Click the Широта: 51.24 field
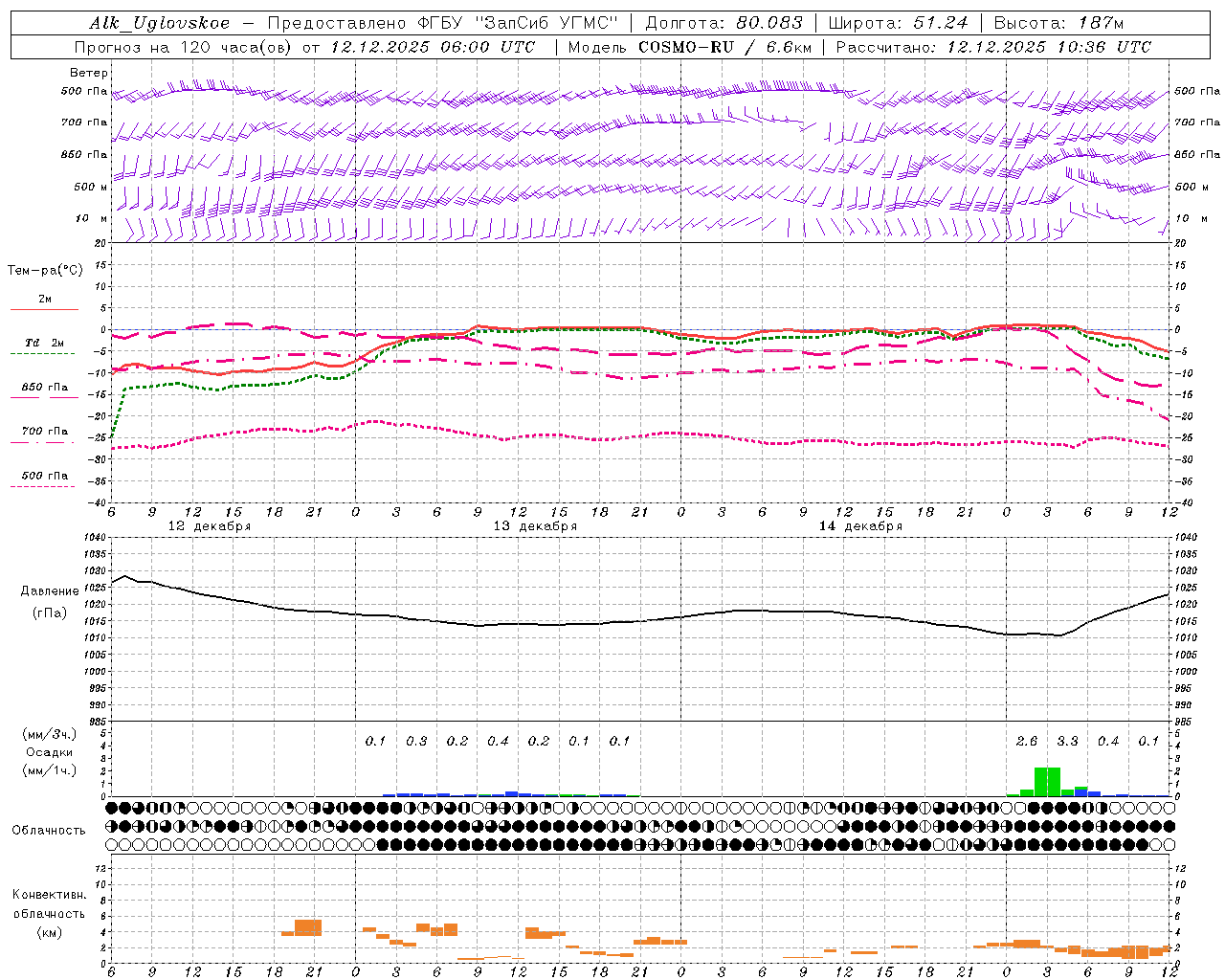 [x=899, y=23]
